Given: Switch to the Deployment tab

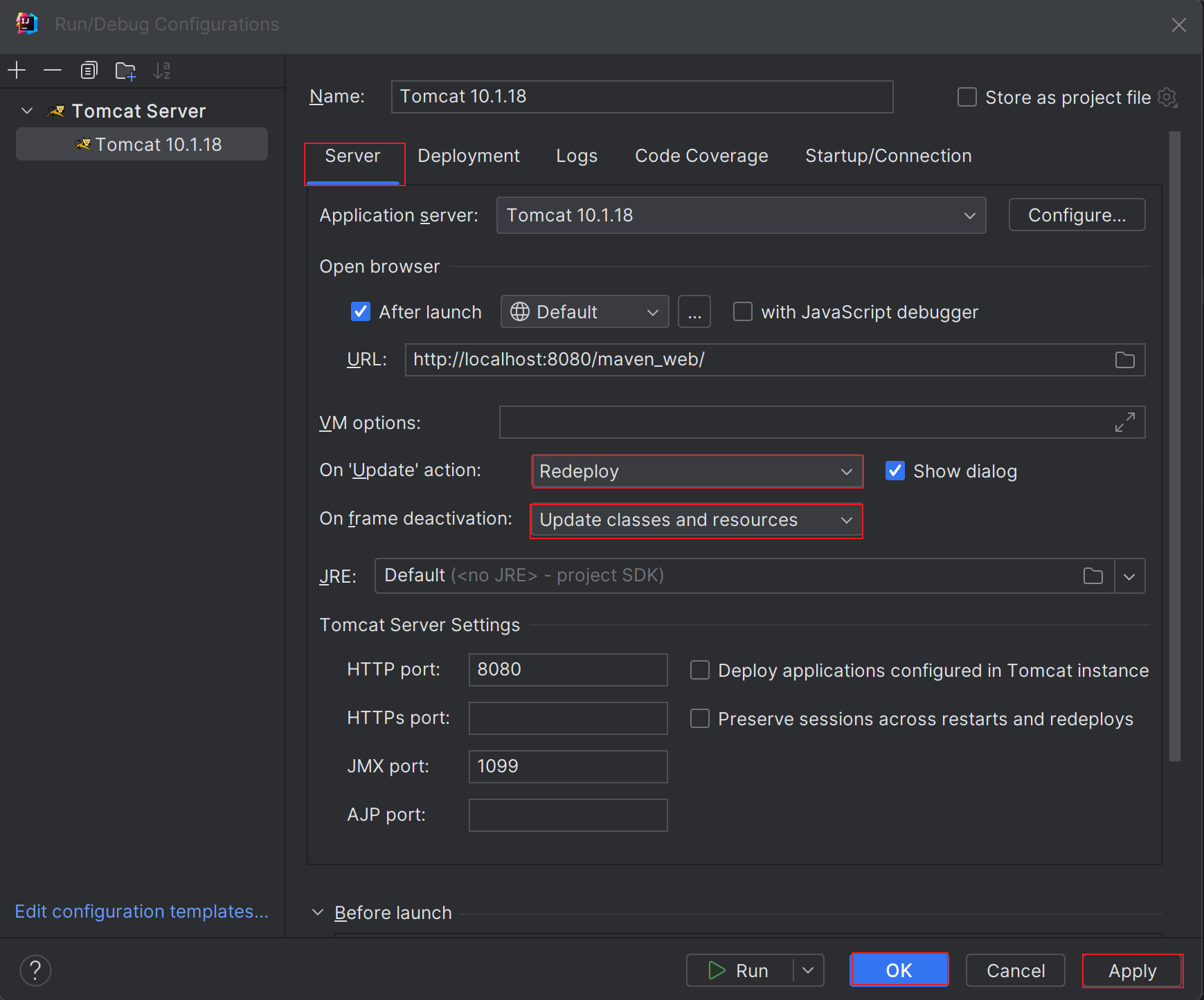Looking at the screenshot, I should coord(469,156).
